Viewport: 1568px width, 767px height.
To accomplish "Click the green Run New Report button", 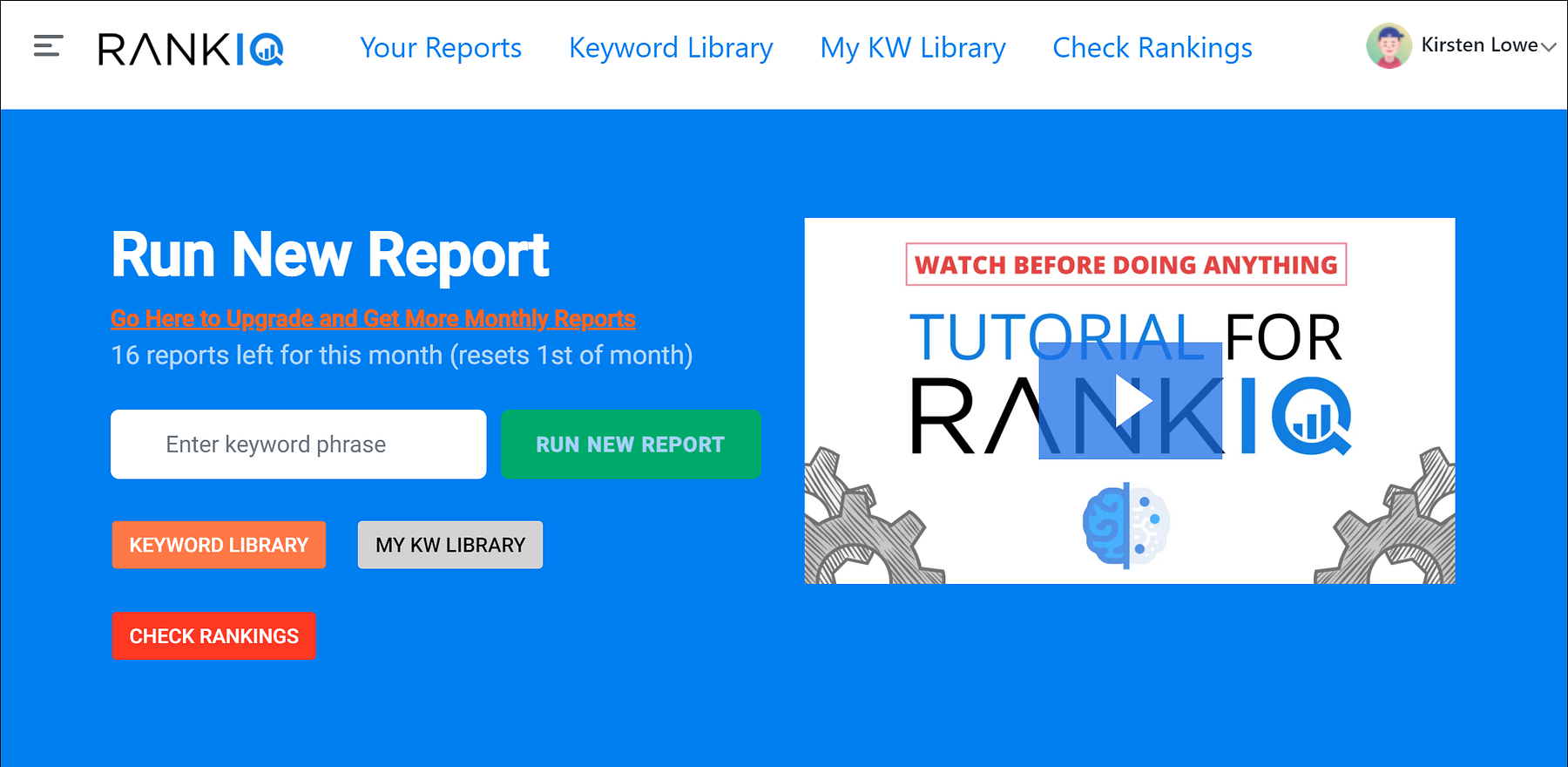I will (631, 445).
